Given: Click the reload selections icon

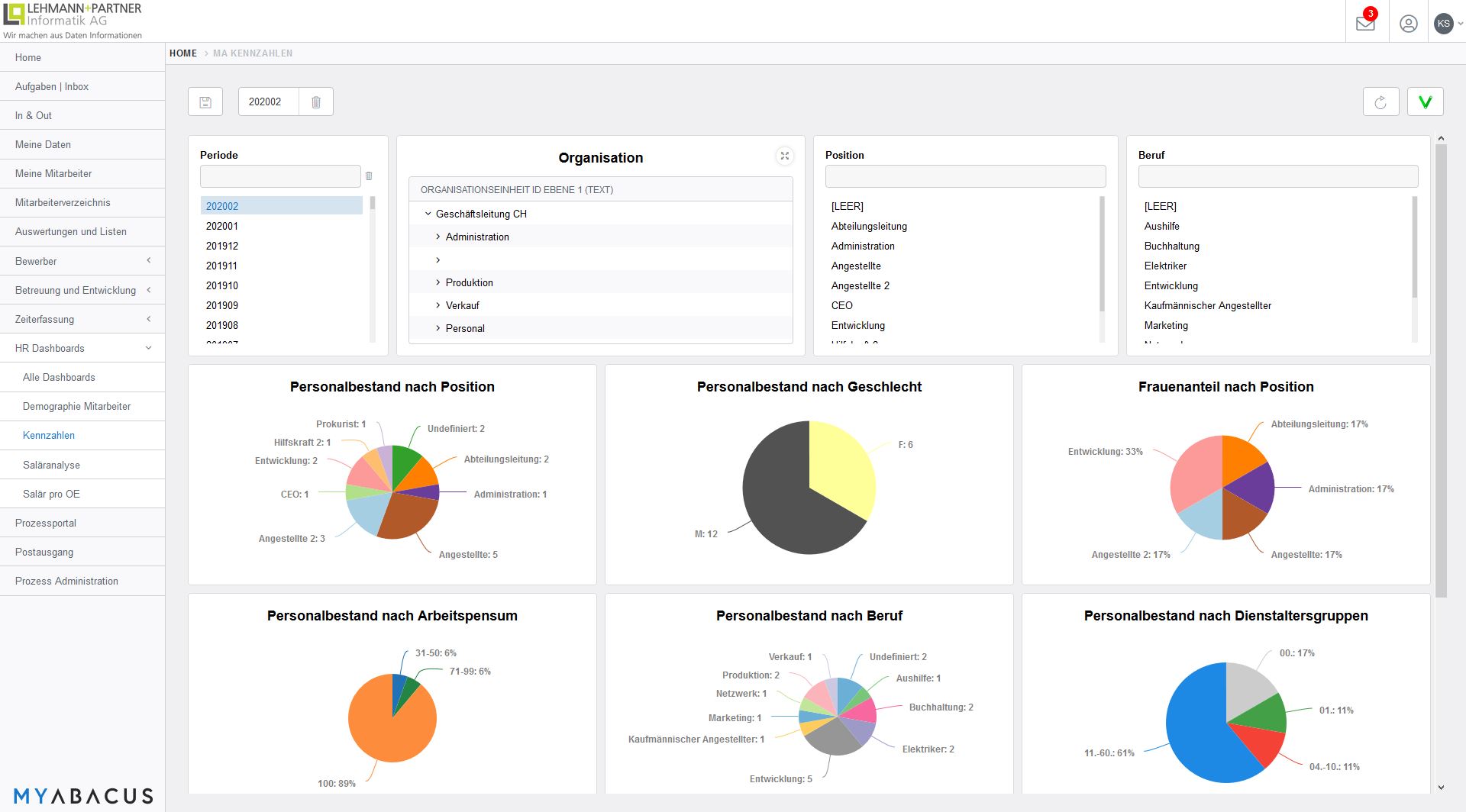Looking at the screenshot, I should click(x=1380, y=101).
